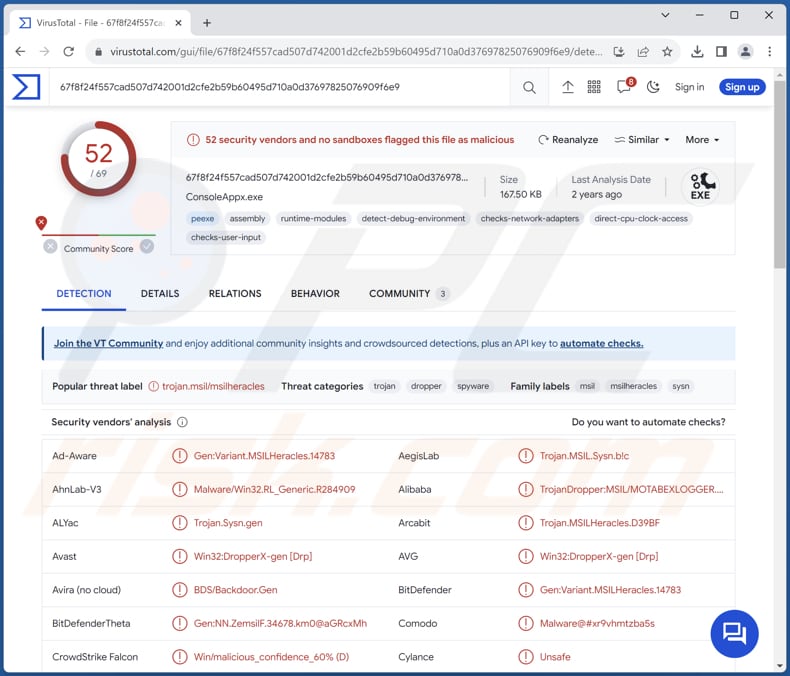Click the detect-debug-environment tag
Image resolution: width=790 pixels, height=676 pixels.
tap(413, 219)
